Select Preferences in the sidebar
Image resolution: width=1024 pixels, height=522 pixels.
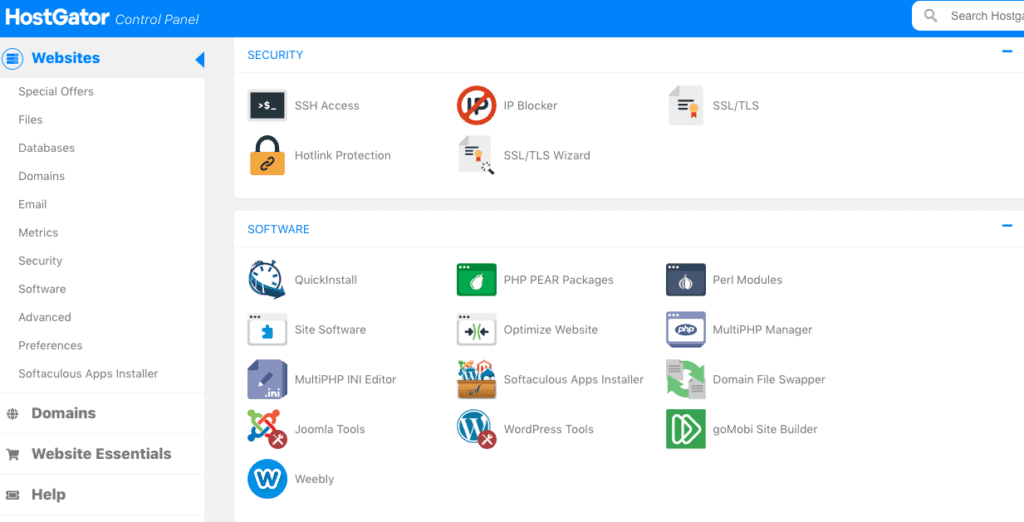[50, 345]
